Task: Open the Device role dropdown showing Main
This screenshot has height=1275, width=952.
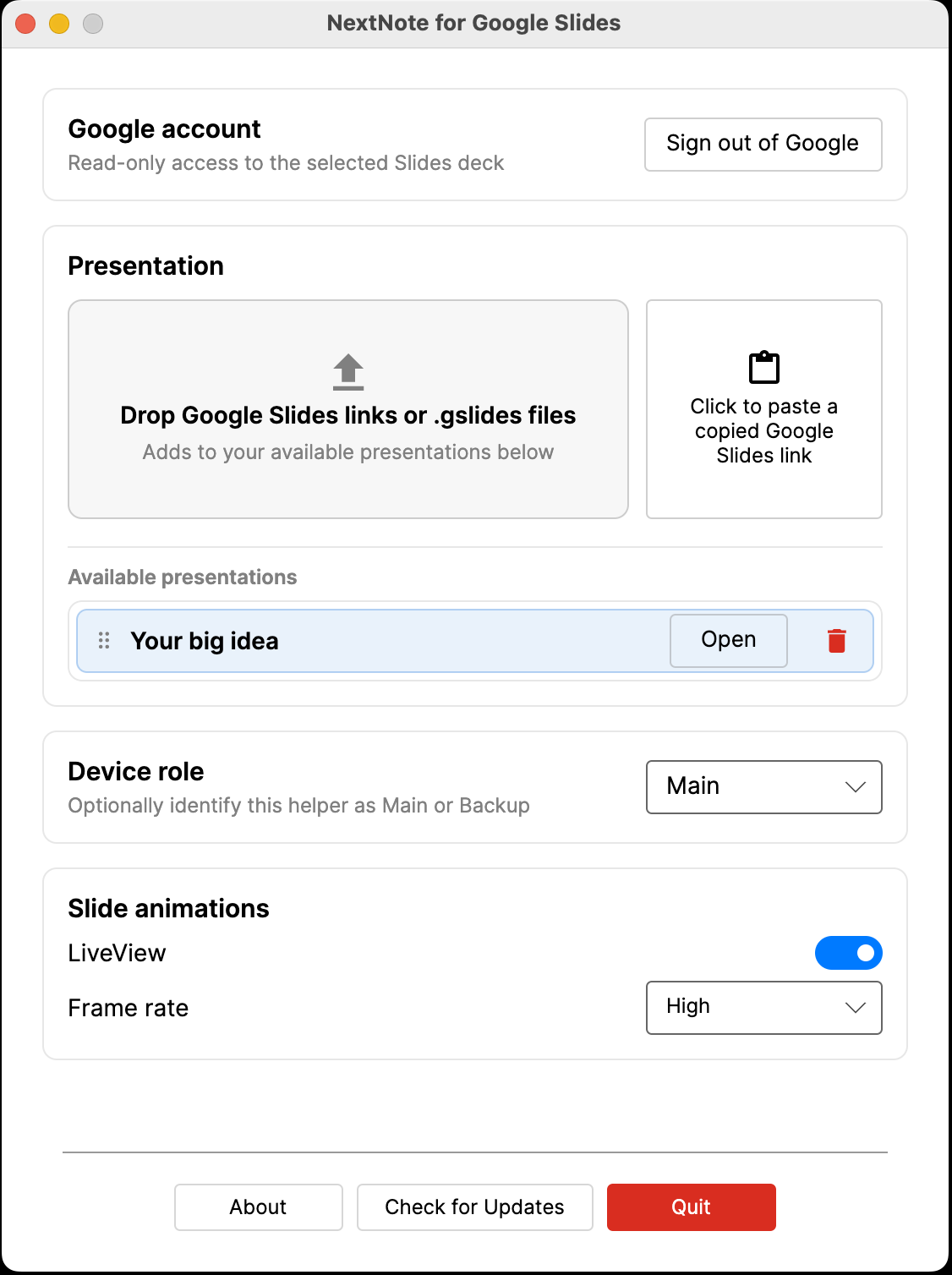Action: pos(764,787)
